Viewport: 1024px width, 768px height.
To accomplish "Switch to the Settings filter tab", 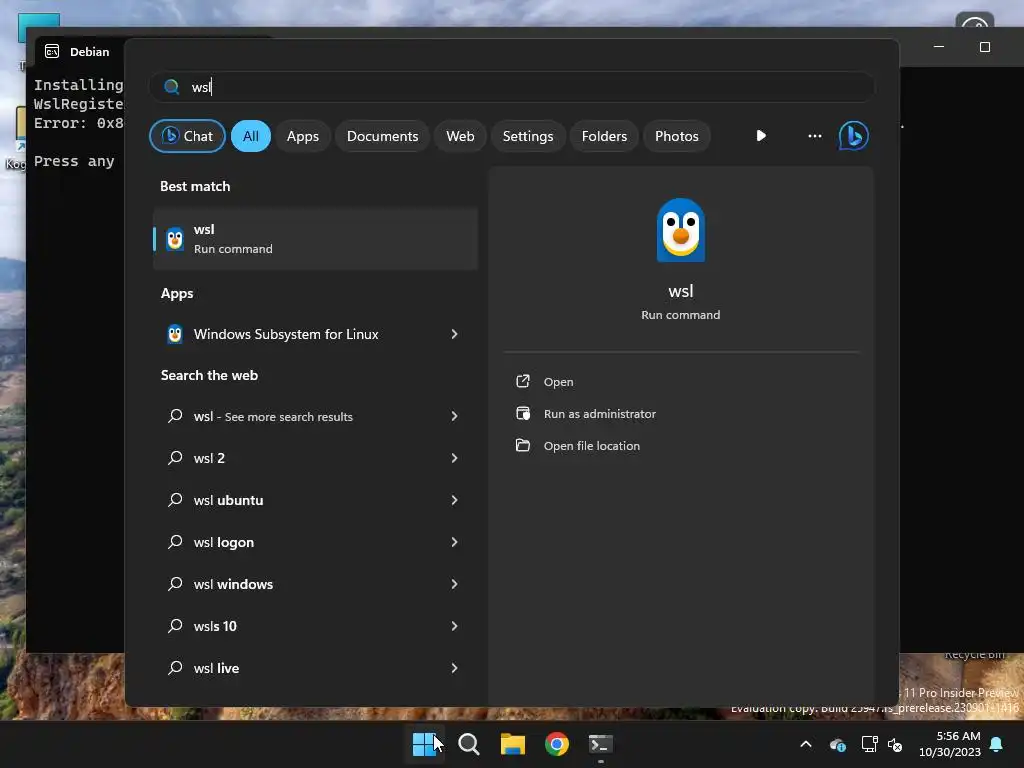I will point(528,136).
